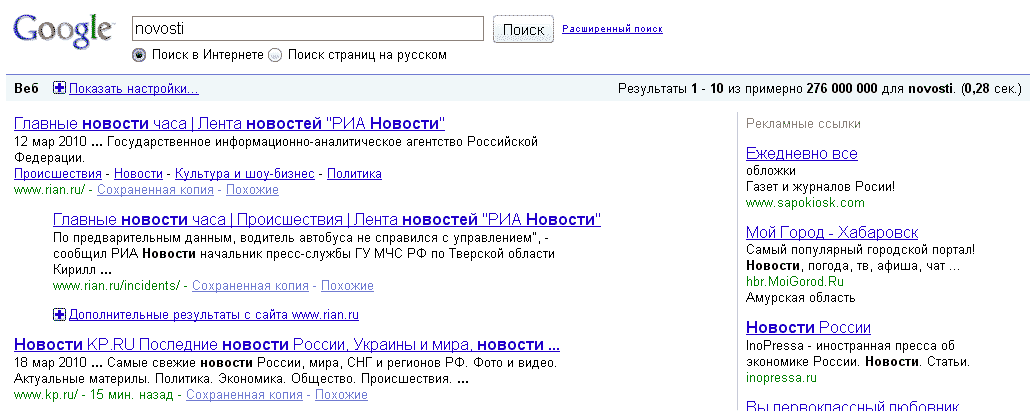1036x411 pixels.
Task: Click the inopressa.ru ad URL text
Action: click(781, 378)
